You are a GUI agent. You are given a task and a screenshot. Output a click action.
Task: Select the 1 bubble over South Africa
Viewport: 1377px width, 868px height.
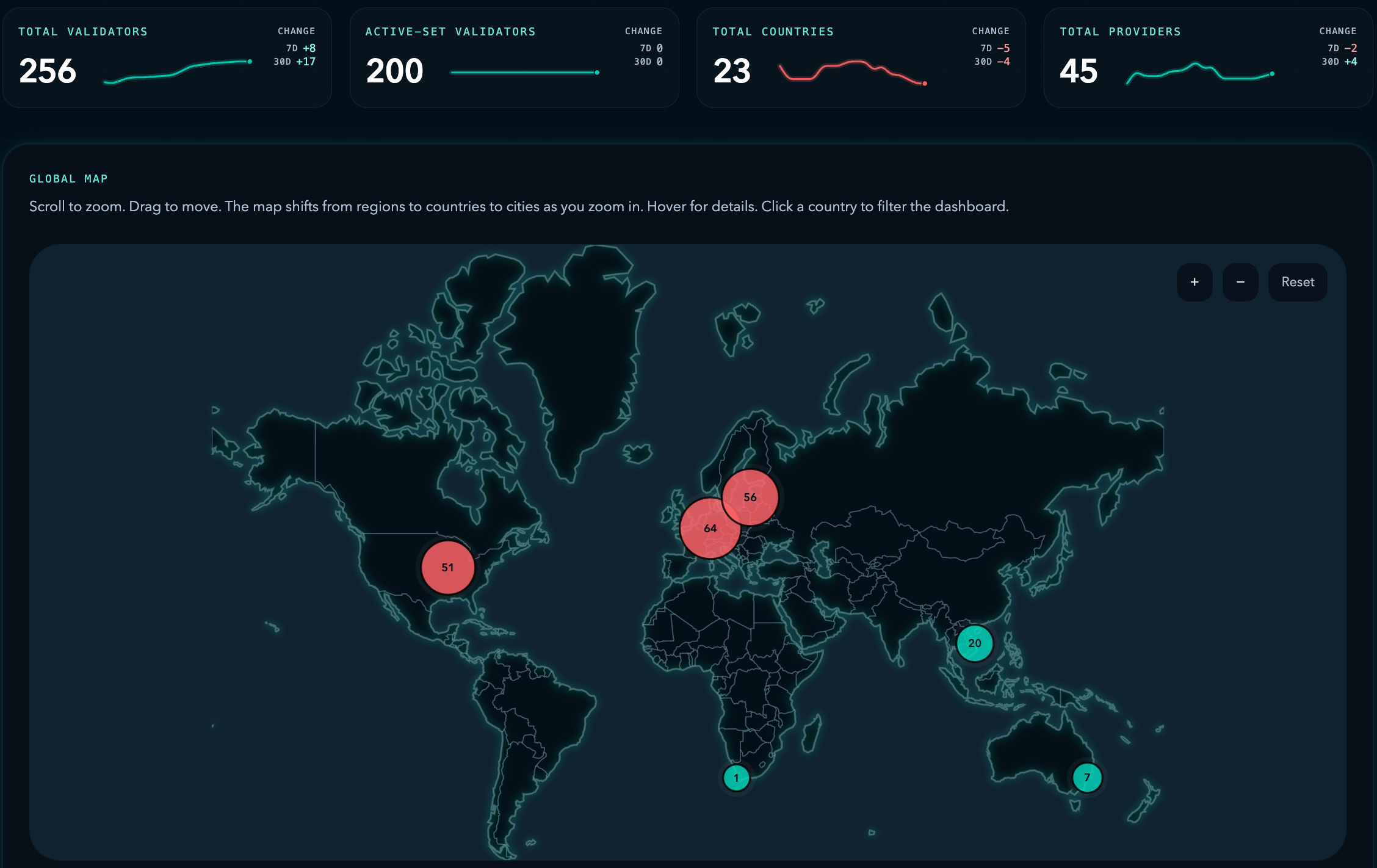point(735,778)
